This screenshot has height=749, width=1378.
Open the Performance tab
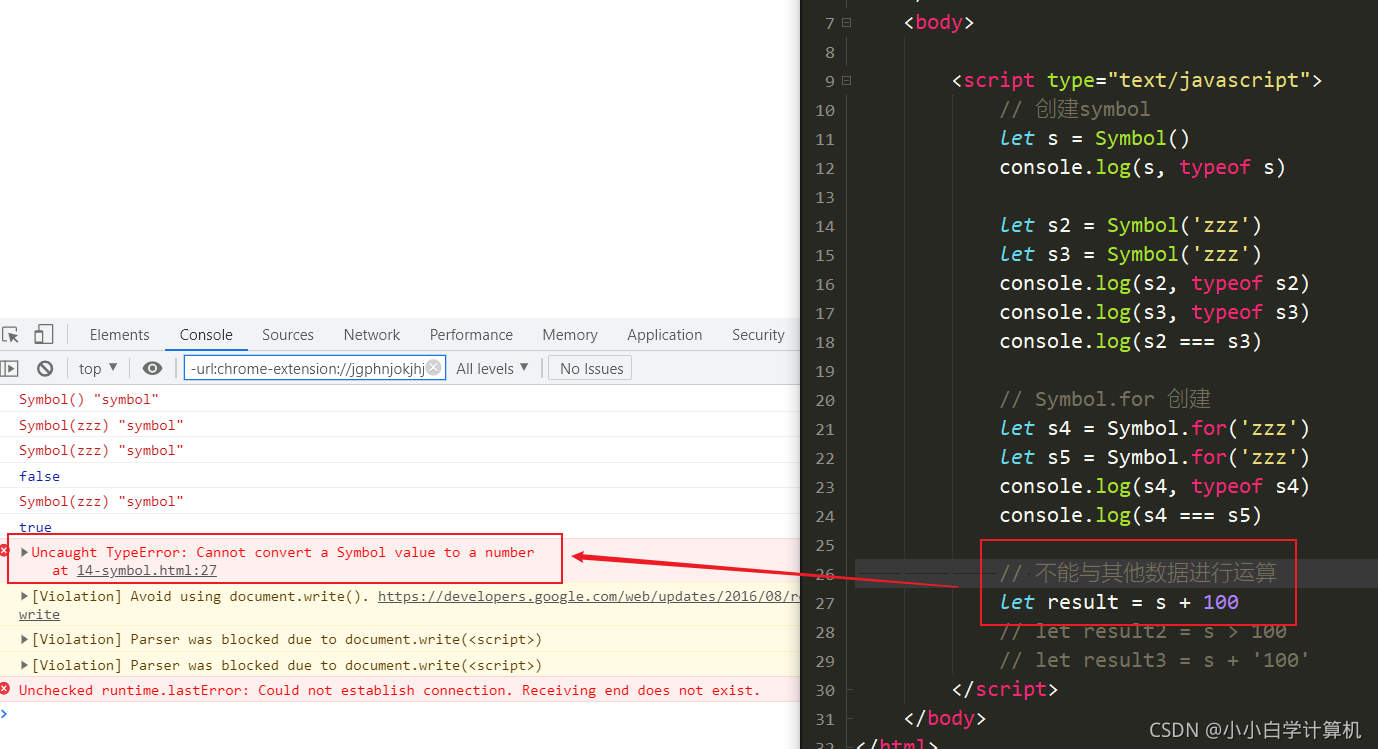click(x=471, y=335)
